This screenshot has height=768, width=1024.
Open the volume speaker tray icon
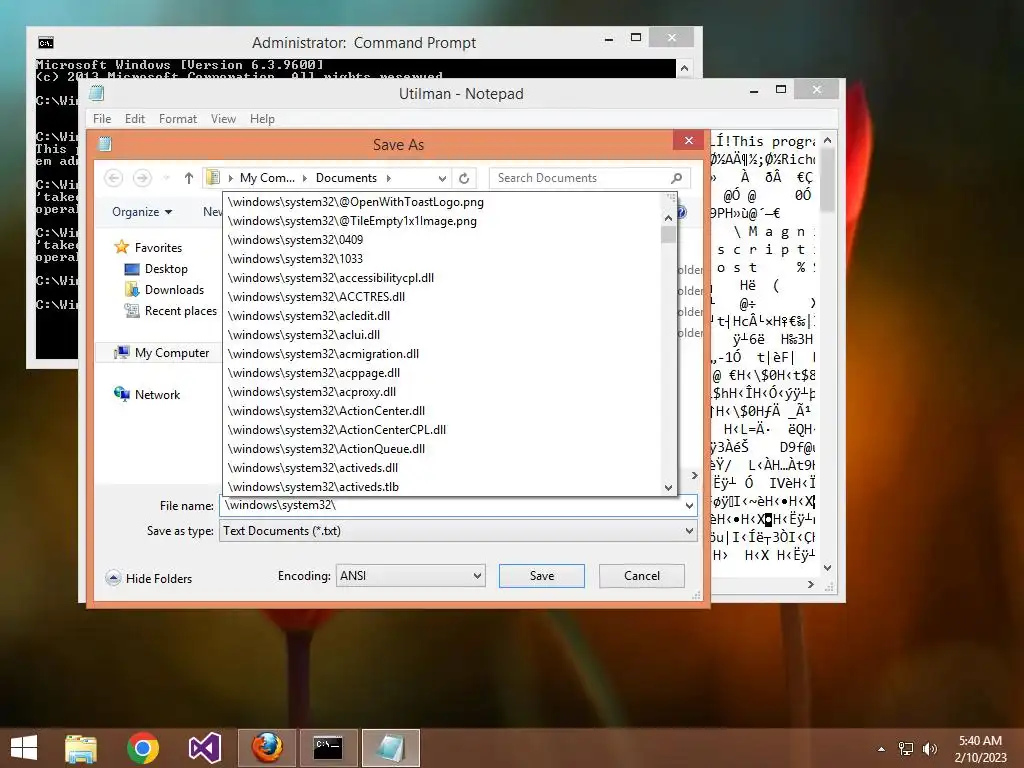(x=929, y=749)
